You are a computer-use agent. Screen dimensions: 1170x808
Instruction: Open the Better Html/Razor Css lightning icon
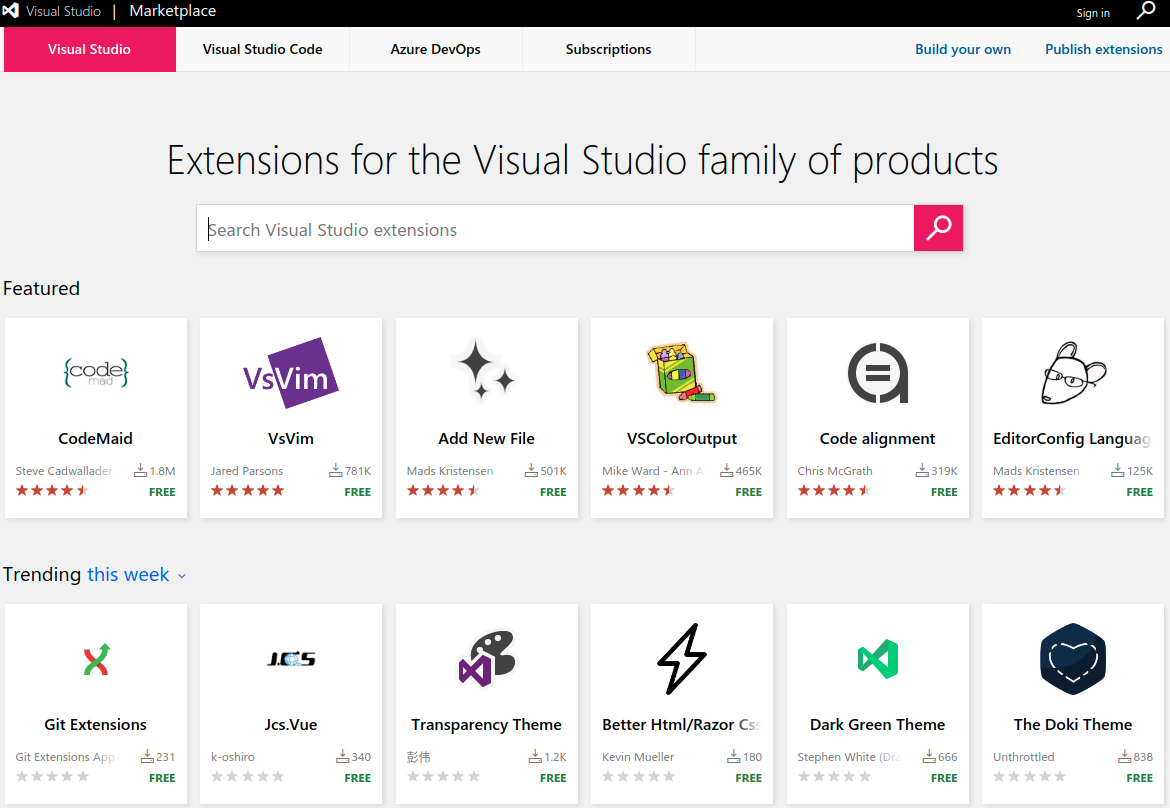pyautogui.click(x=681, y=658)
